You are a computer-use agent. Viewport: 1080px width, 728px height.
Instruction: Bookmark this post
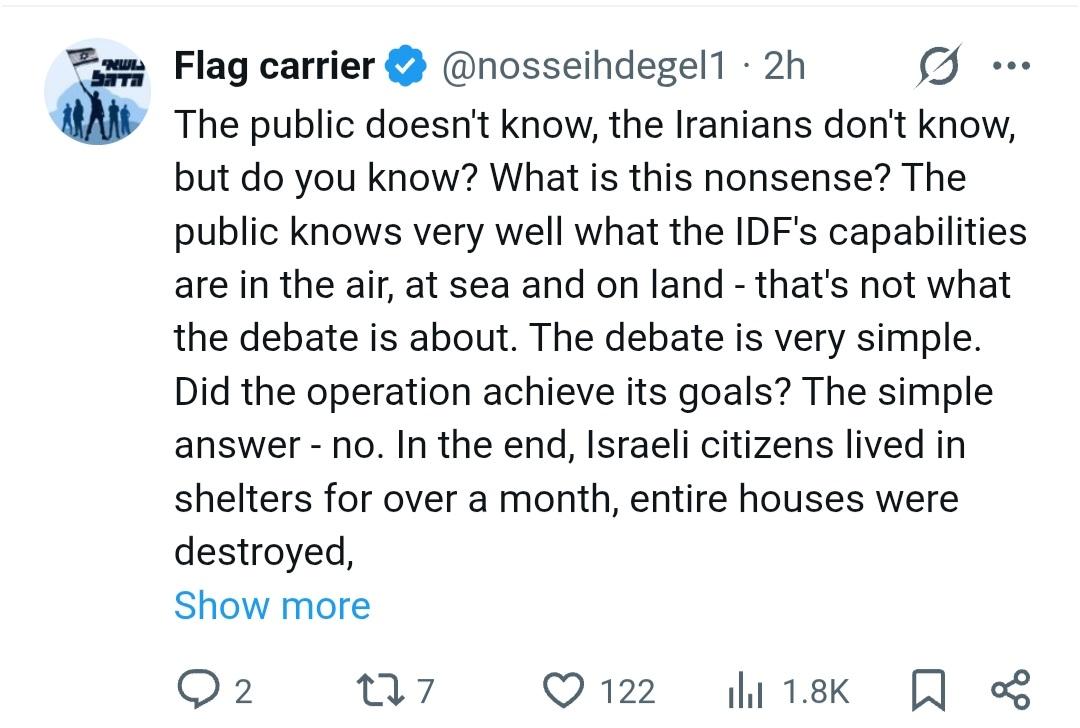[929, 690]
